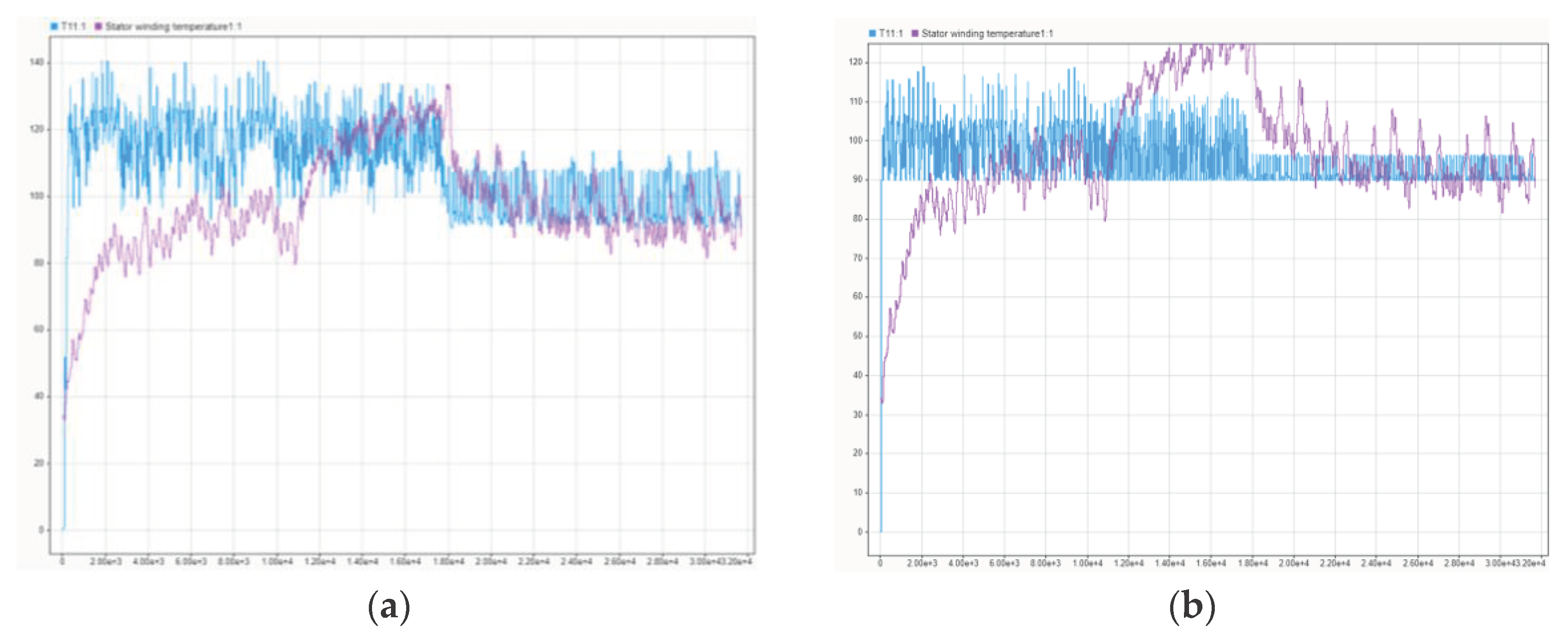The image size is (1568, 638).
Task: Click the 110 y-axis tick in chart (b)
Action: pos(856,101)
